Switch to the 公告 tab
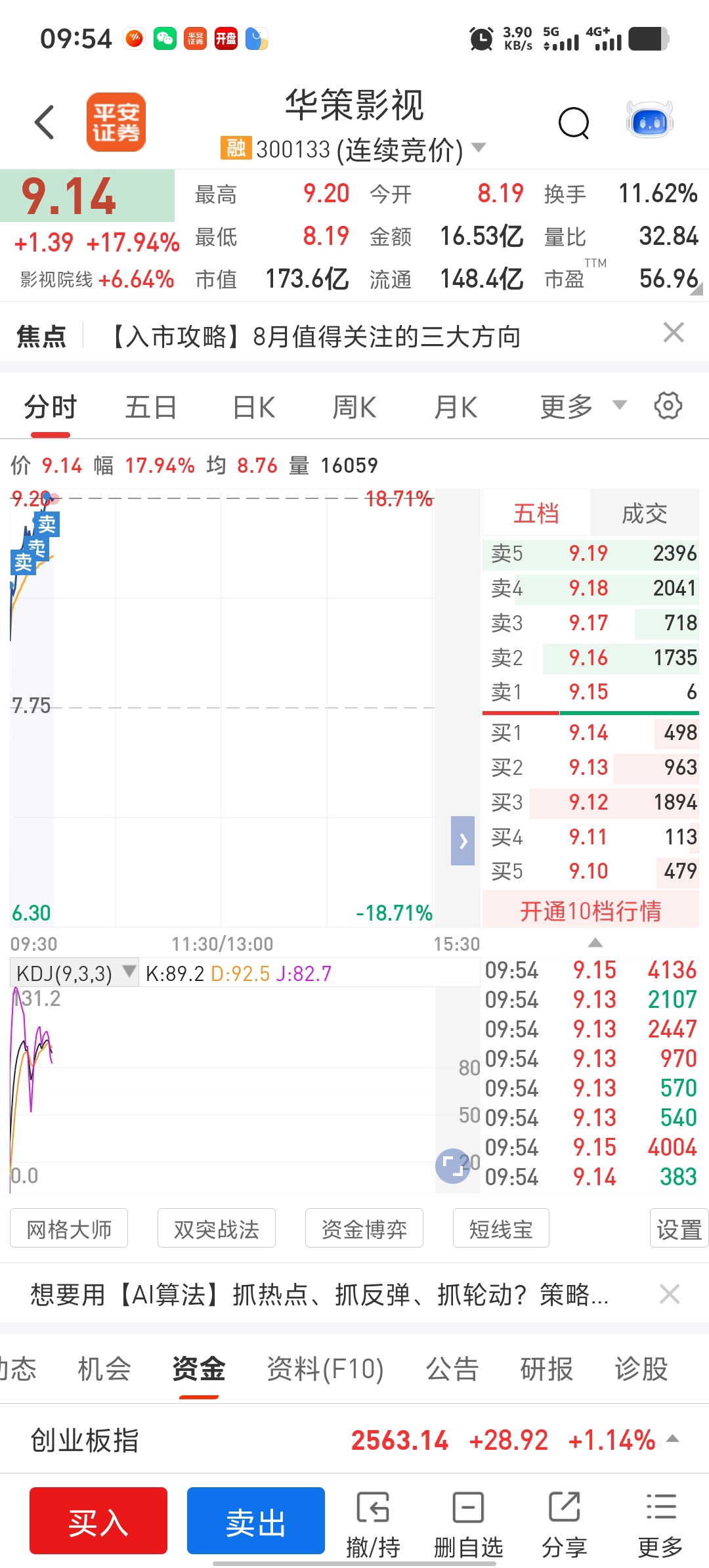The image size is (709, 1568). point(452,1369)
